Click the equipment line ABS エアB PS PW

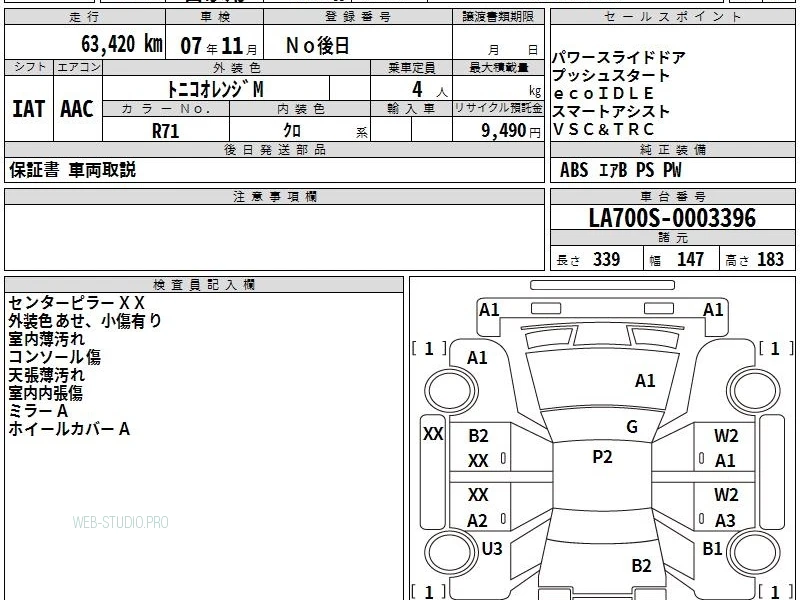coord(620,170)
